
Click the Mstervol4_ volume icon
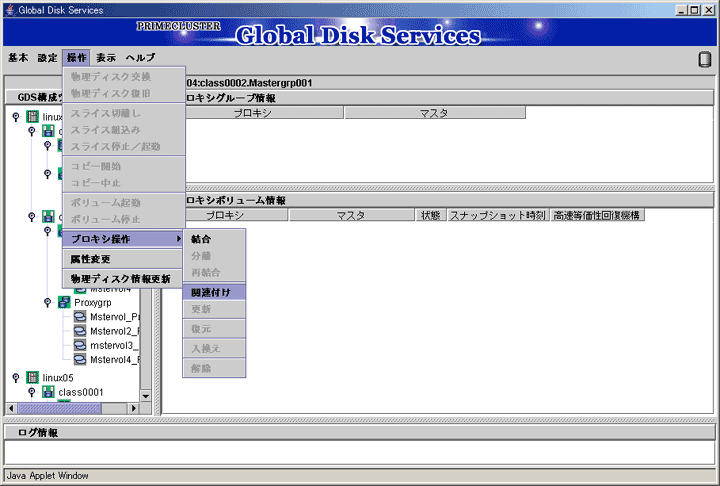(80, 359)
